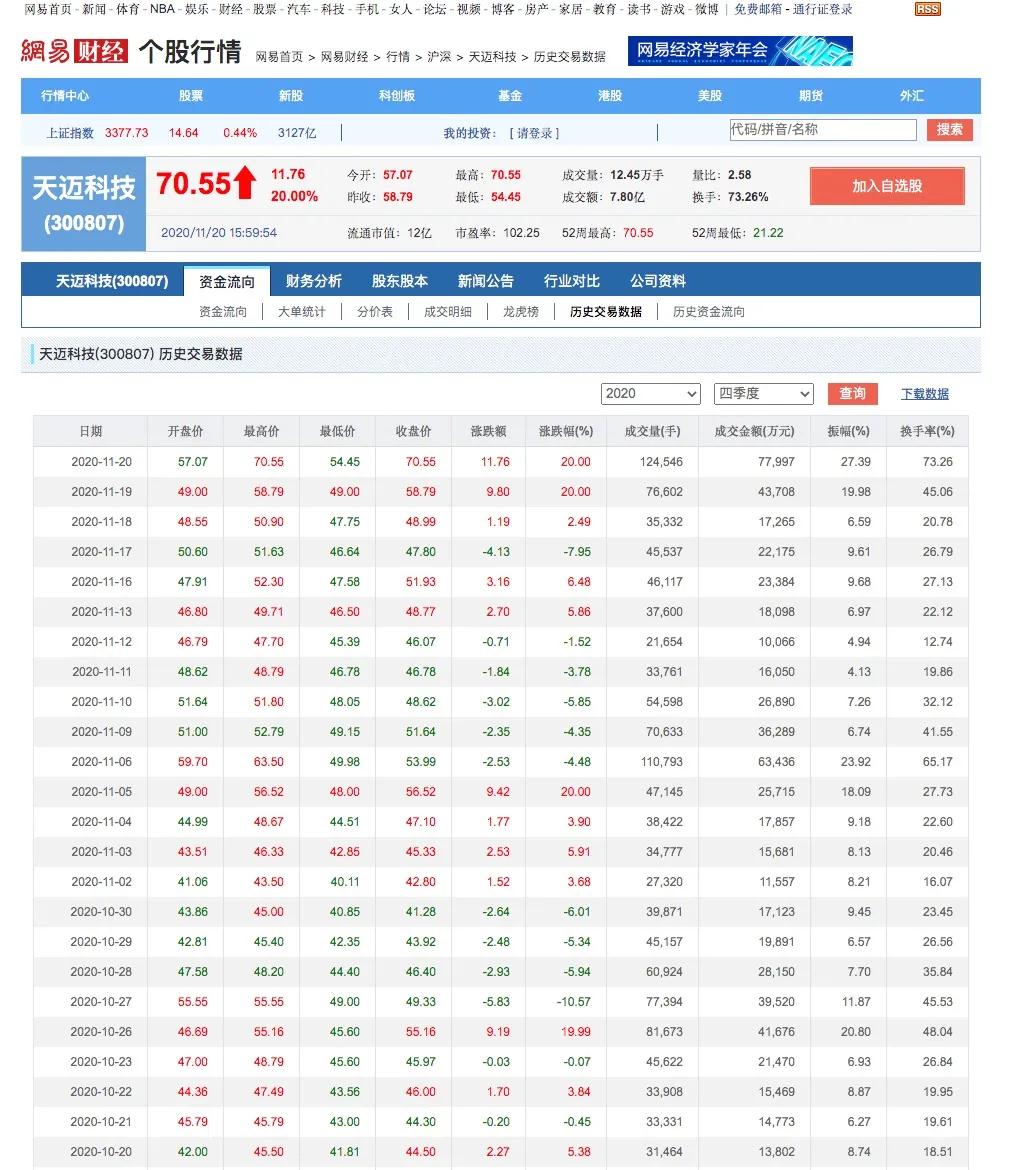Screen dimensions: 1033x1170
Task: Open the 历史交易数据 sub-tab
Action: (605, 312)
